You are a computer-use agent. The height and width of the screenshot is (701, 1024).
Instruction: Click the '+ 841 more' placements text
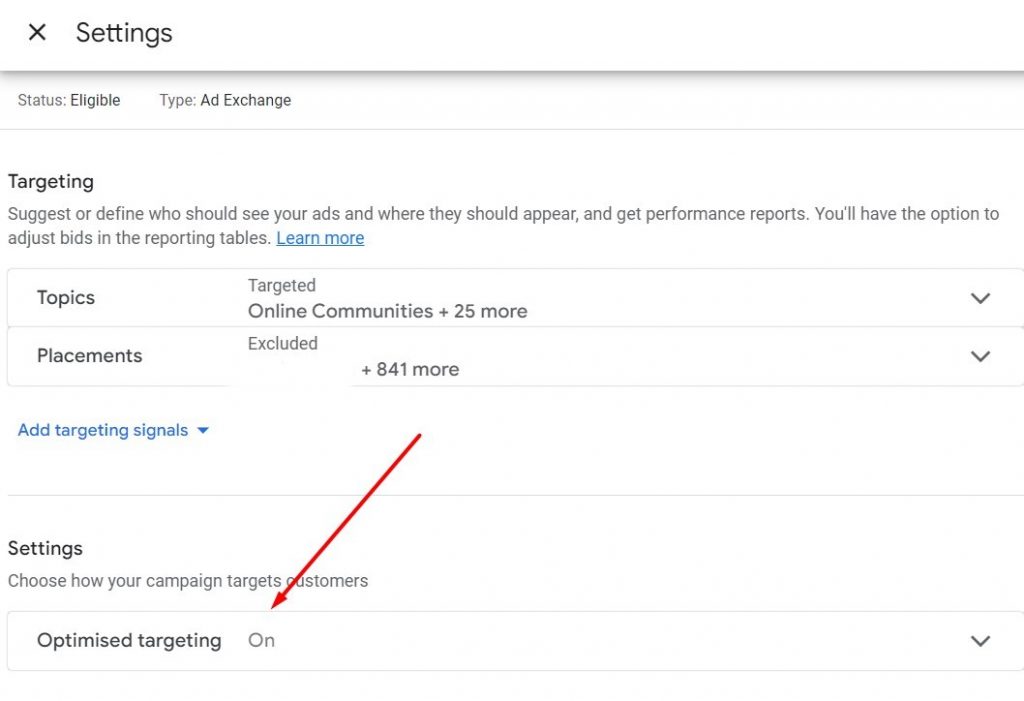pos(410,369)
